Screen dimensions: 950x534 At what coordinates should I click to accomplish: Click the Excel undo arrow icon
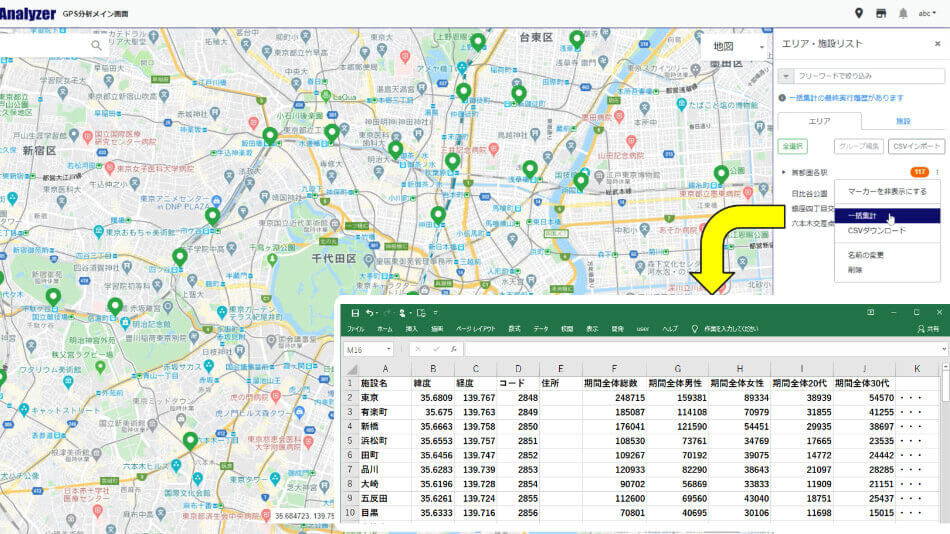click(371, 313)
